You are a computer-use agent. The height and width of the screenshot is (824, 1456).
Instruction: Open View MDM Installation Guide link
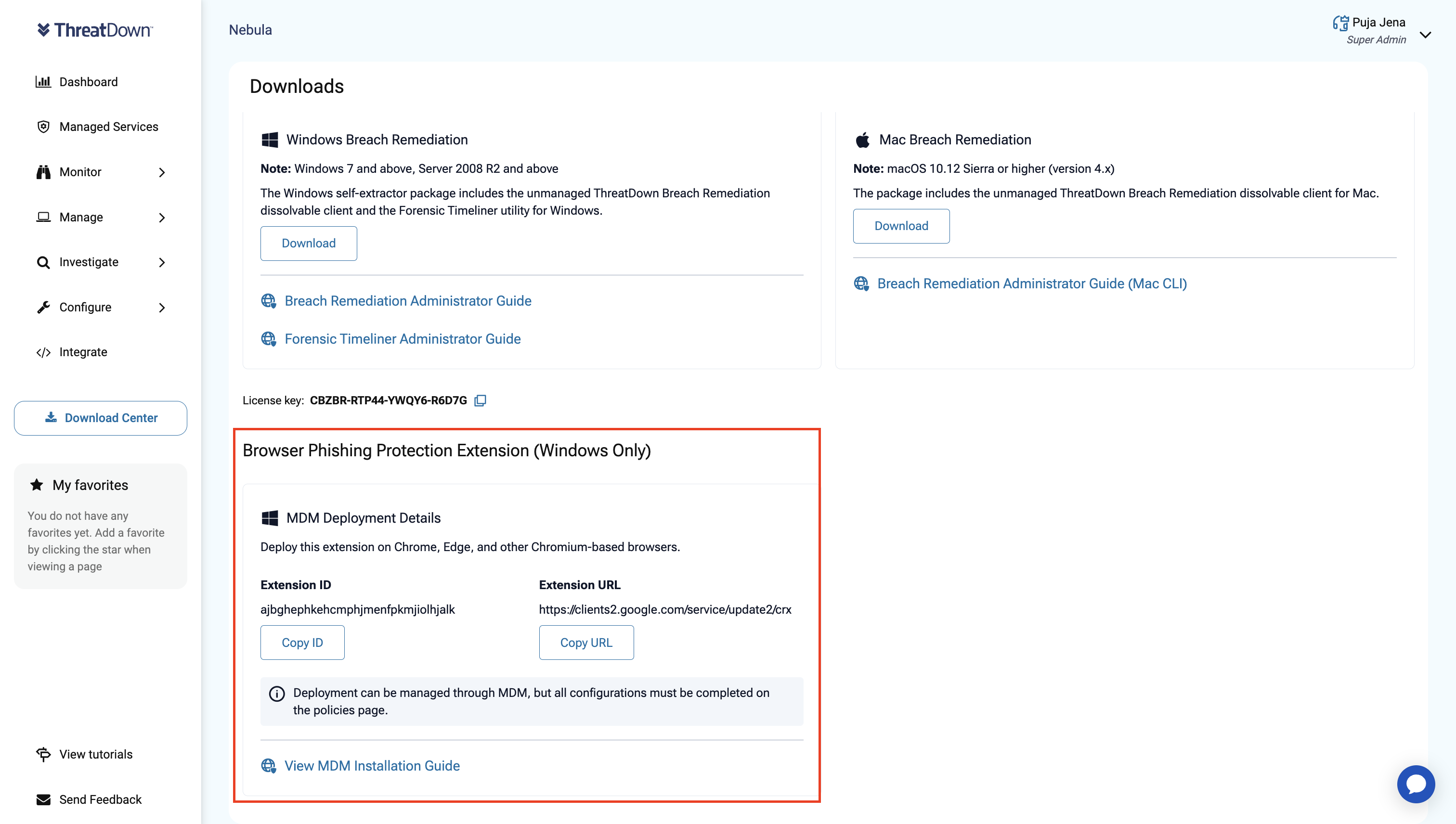tap(372, 766)
